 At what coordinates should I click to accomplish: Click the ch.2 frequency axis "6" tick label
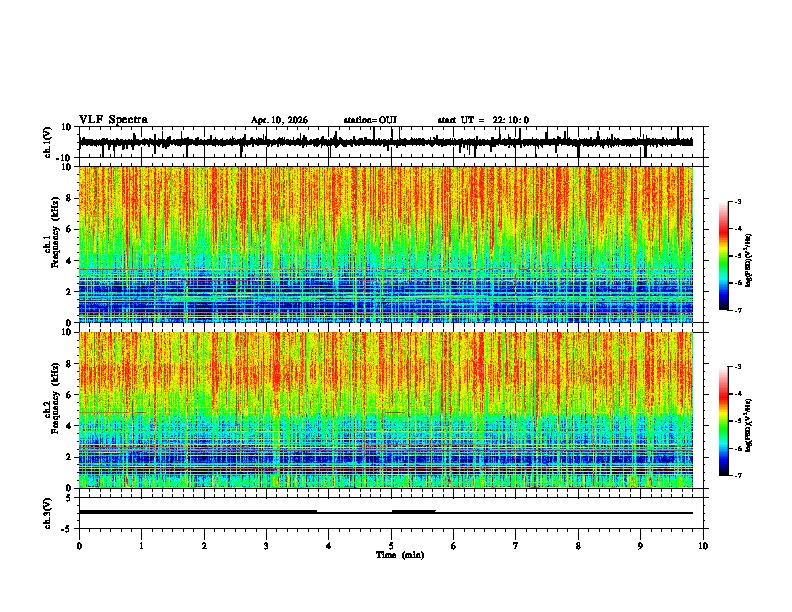tap(70, 394)
